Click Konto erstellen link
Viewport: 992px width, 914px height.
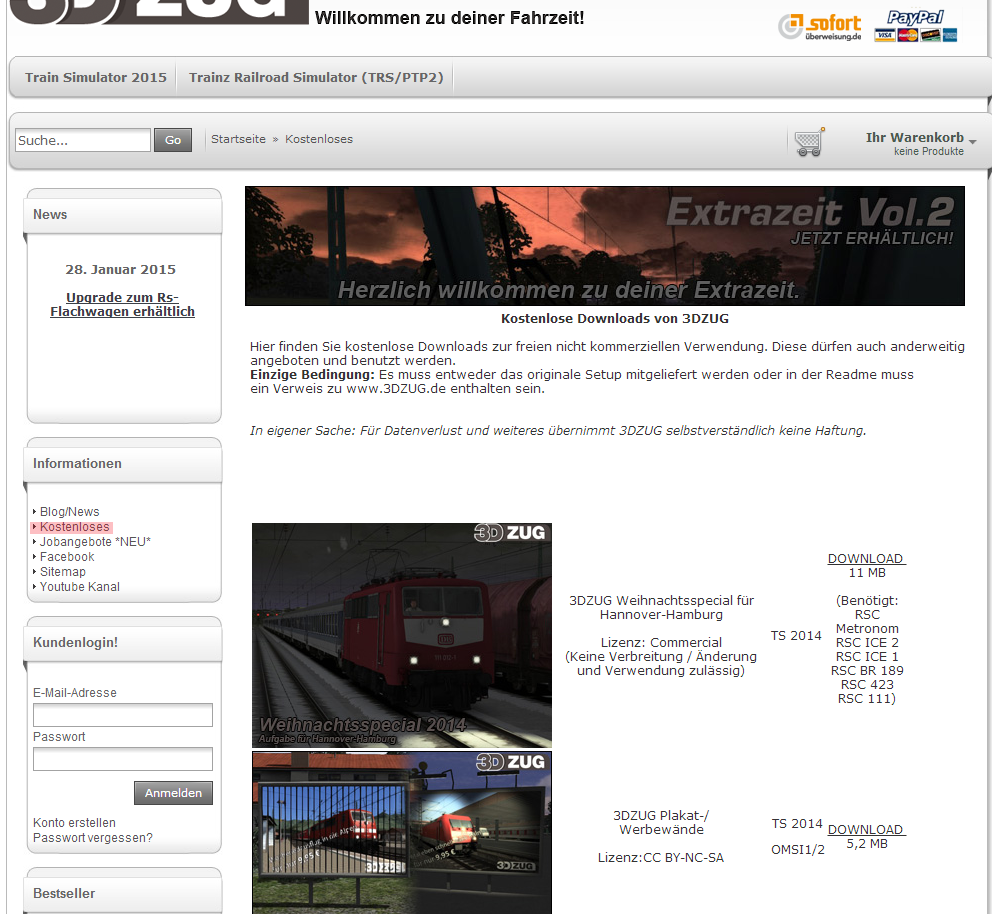(x=75, y=823)
